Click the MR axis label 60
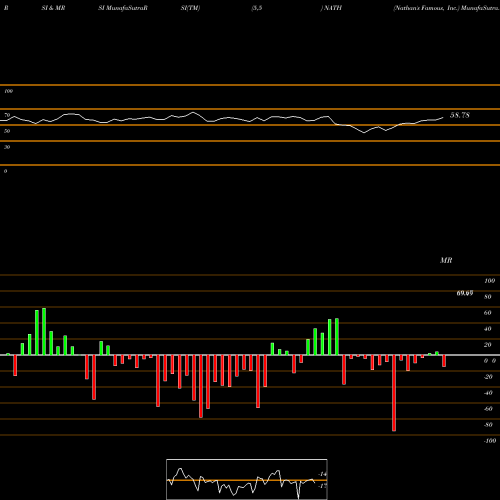 (x=488, y=313)
